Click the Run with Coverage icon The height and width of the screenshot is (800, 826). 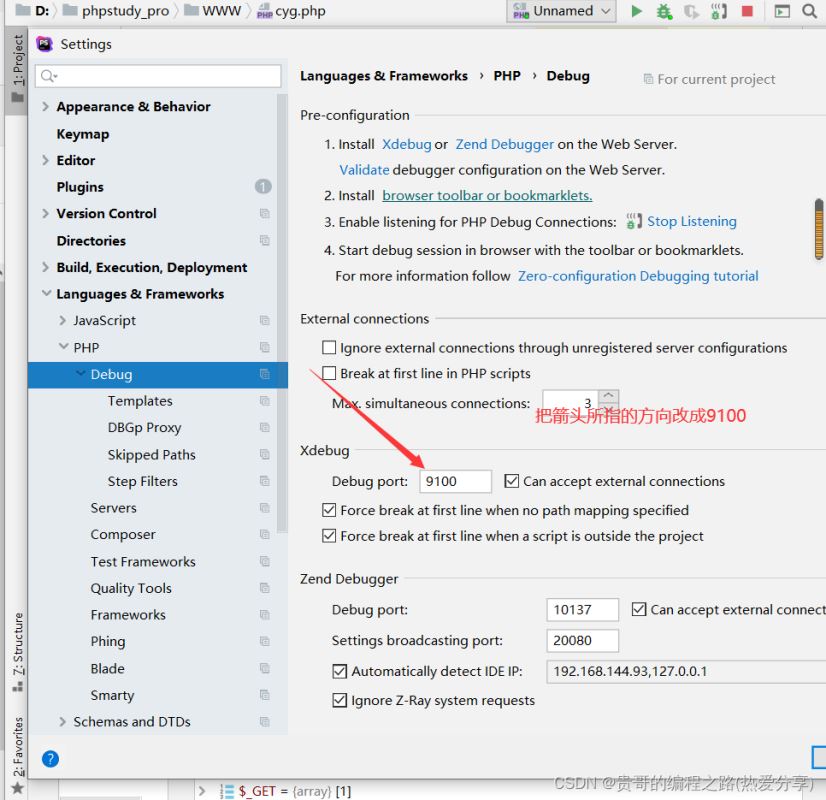(x=691, y=11)
